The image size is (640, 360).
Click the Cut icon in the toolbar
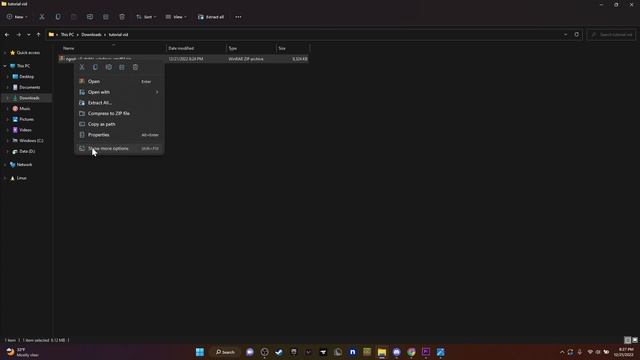[42, 17]
